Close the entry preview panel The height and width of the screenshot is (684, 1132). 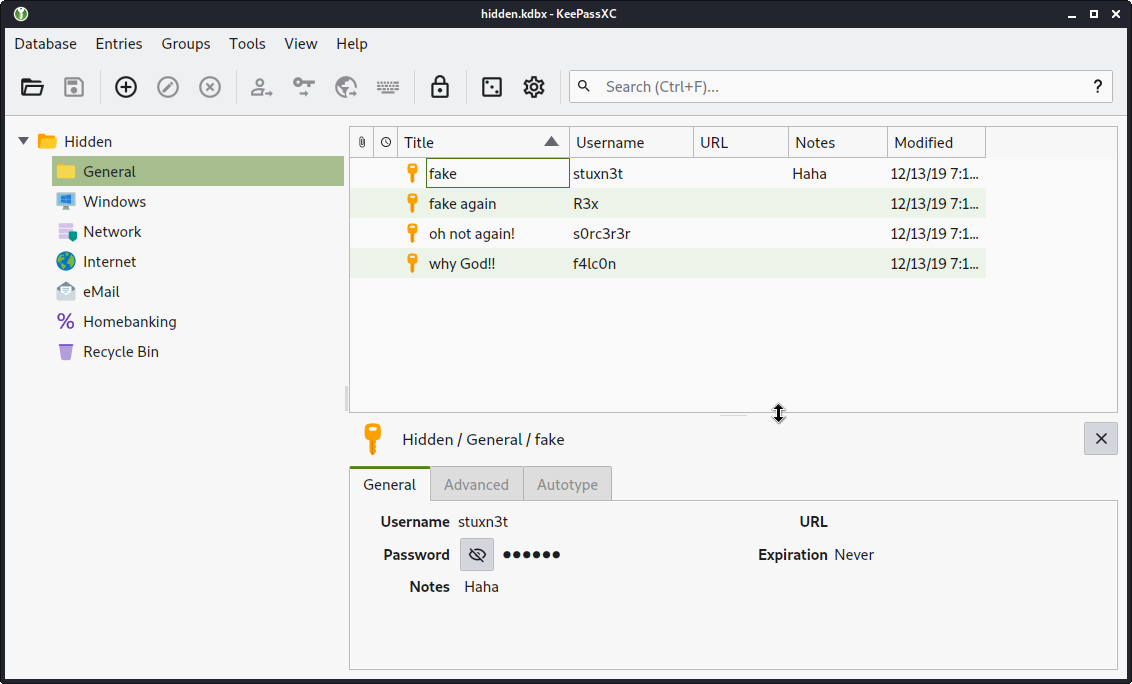coord(1101,438)
